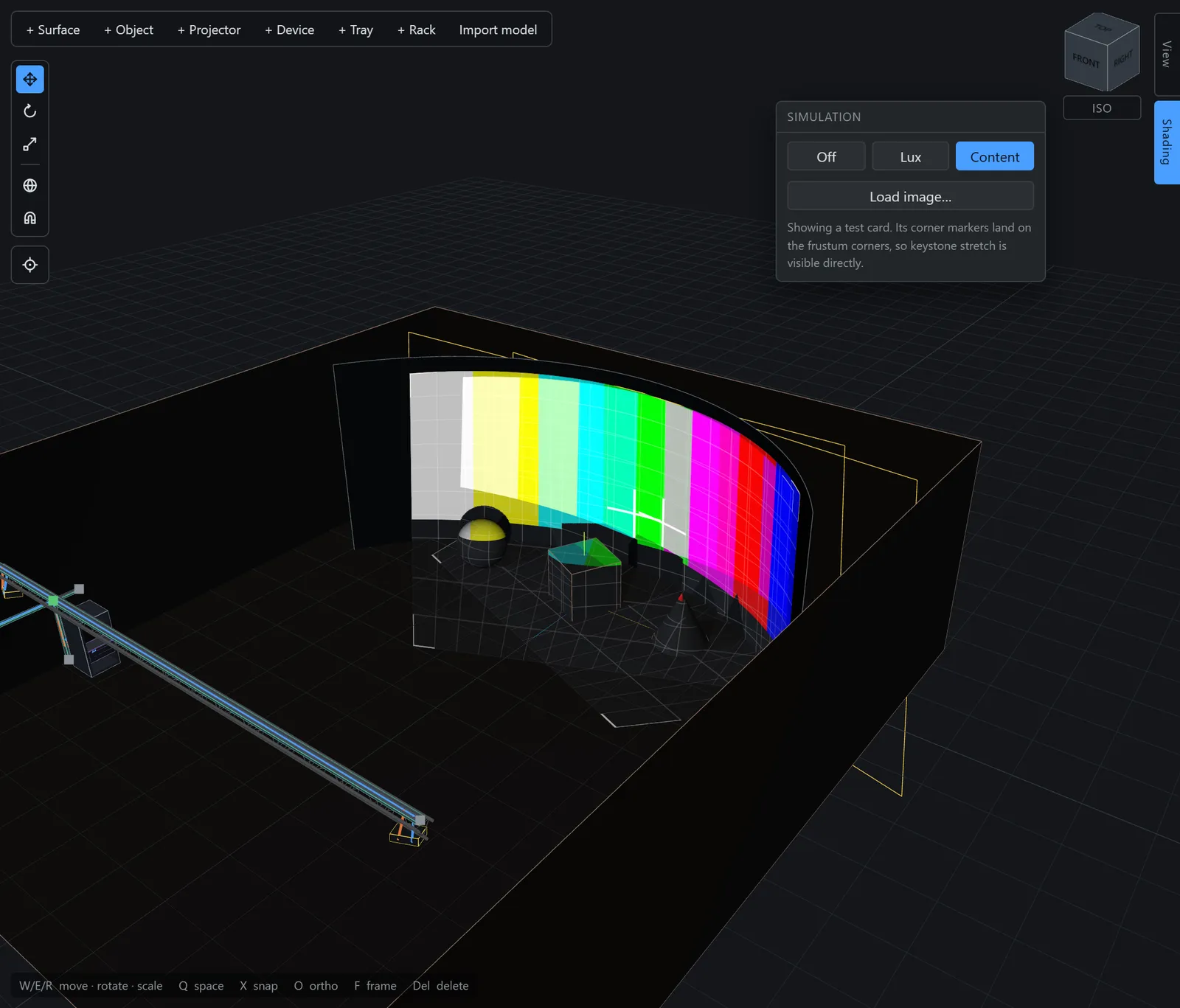Viewport: 1180px width, 1008px height.
Task: Click the FRONT face of view cube
Action: pyautogui.click(x=1086, y=60)
